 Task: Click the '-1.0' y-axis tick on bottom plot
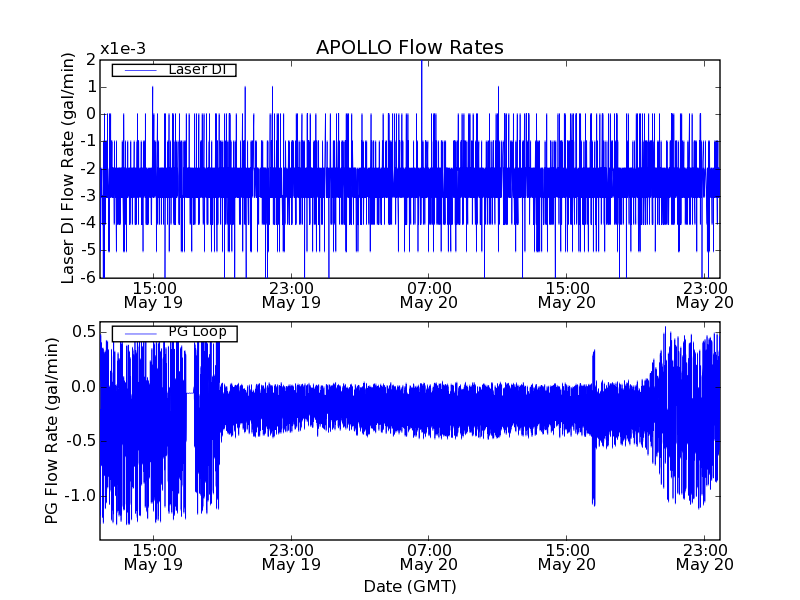[x=80, y=496]
